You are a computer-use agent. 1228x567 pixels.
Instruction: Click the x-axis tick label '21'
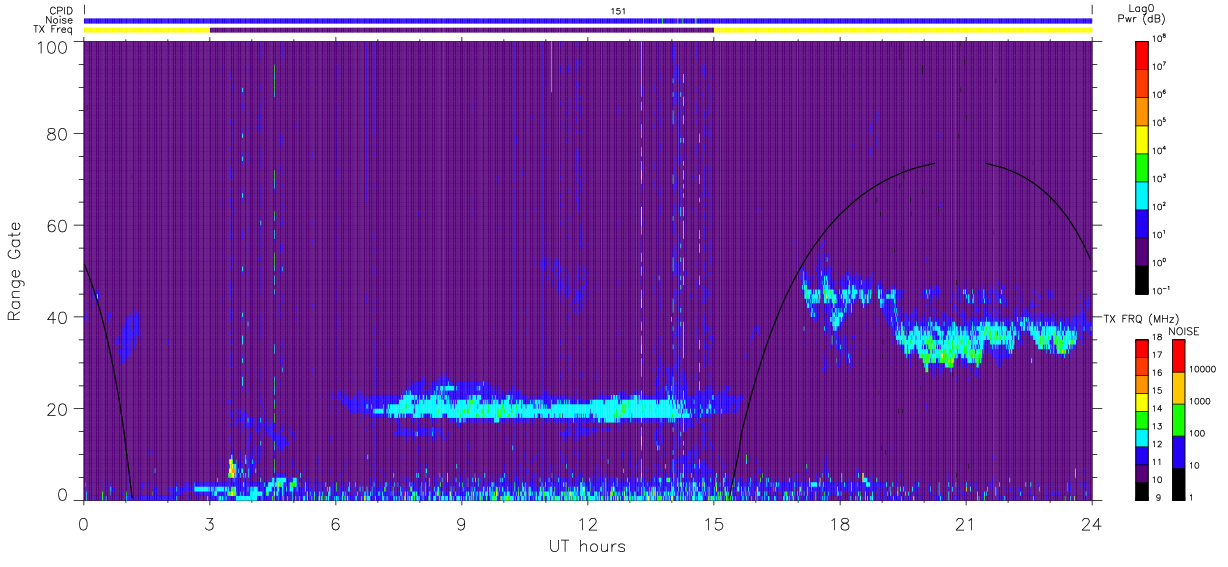tap(965, 524)
